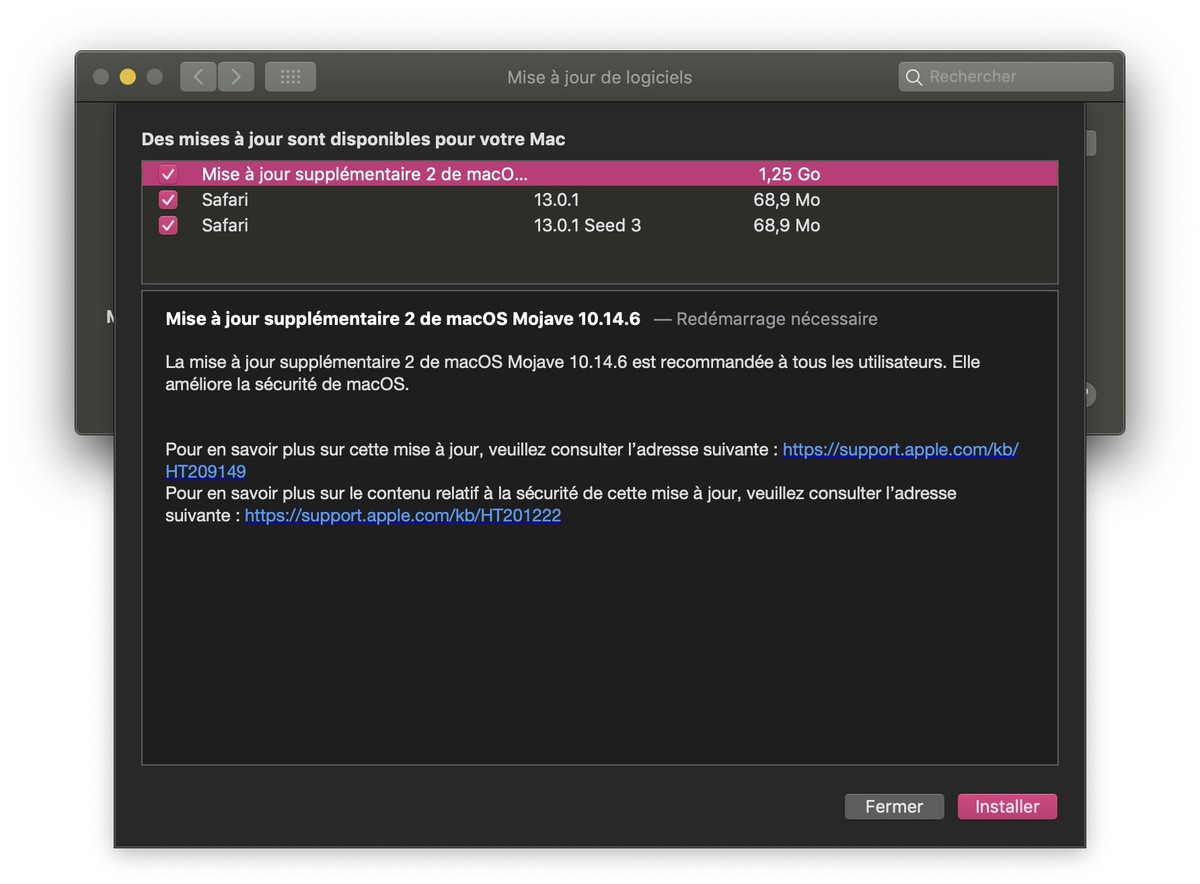Click the forward navigation arrow

coord(236,77)
